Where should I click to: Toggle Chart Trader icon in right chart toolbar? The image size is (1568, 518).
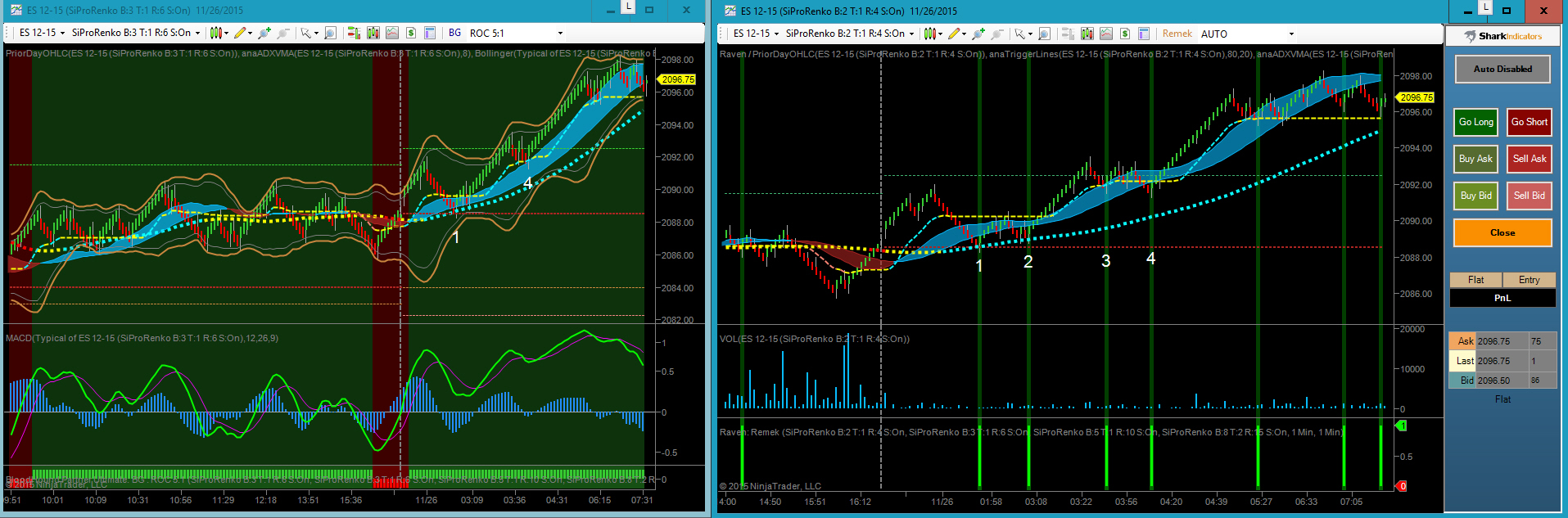pyautogui.click(x=1068, y=34)
